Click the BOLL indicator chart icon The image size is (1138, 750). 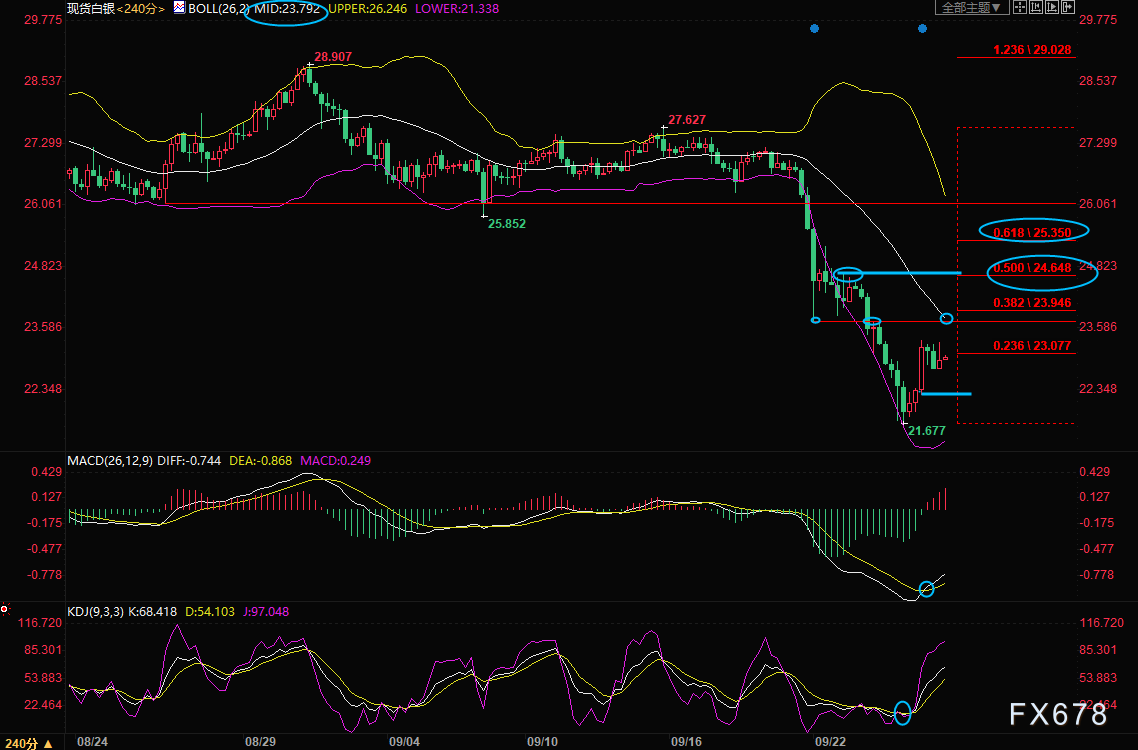(x=179, y=8)
